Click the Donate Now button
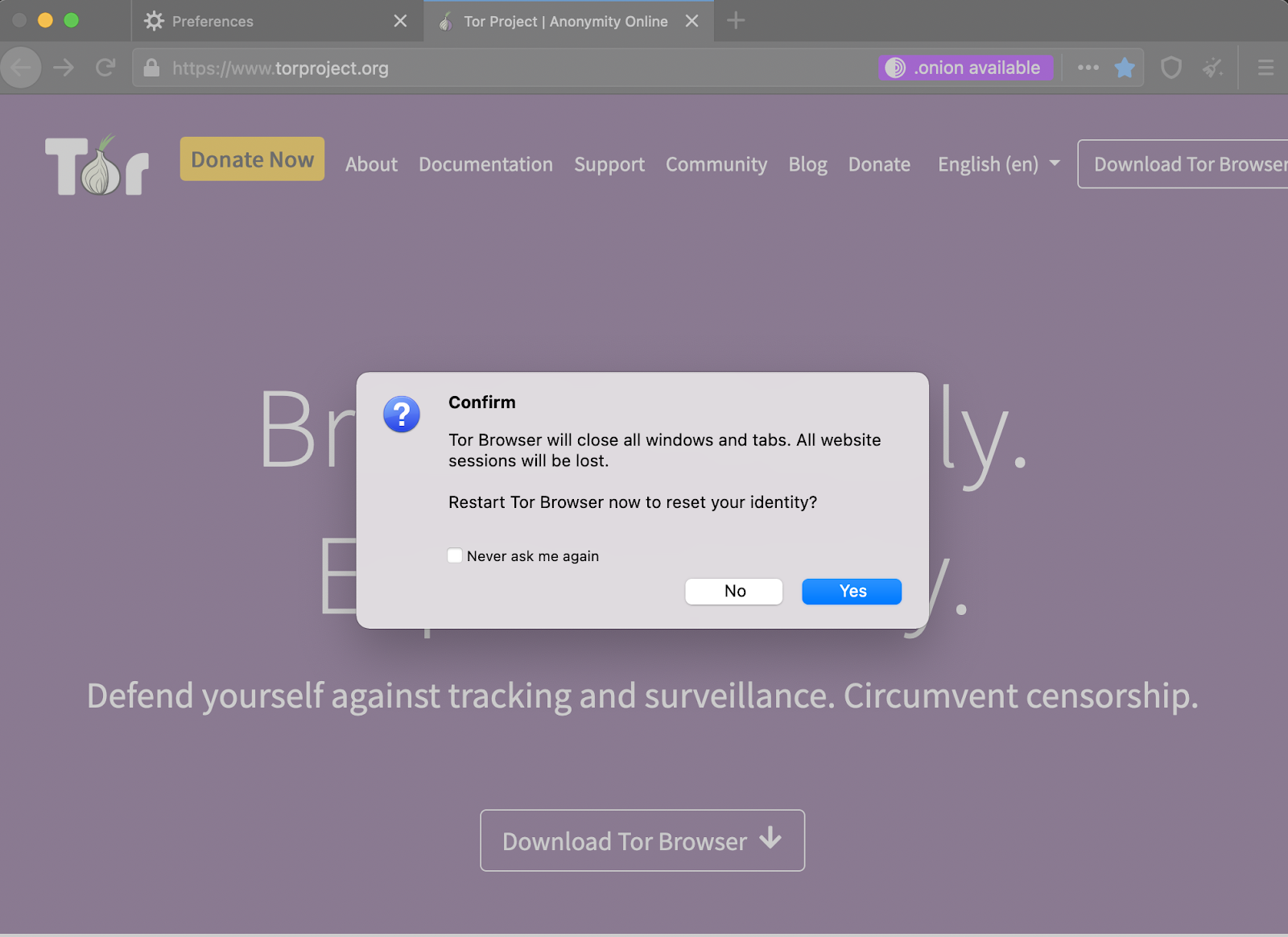 pyautogui.click(x=252, y=159)
